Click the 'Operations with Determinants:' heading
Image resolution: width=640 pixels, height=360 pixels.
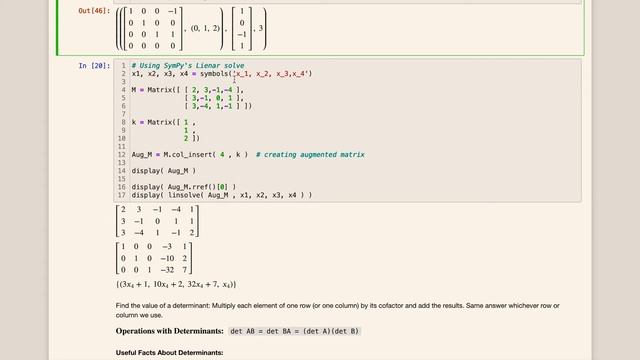[169, 331]
